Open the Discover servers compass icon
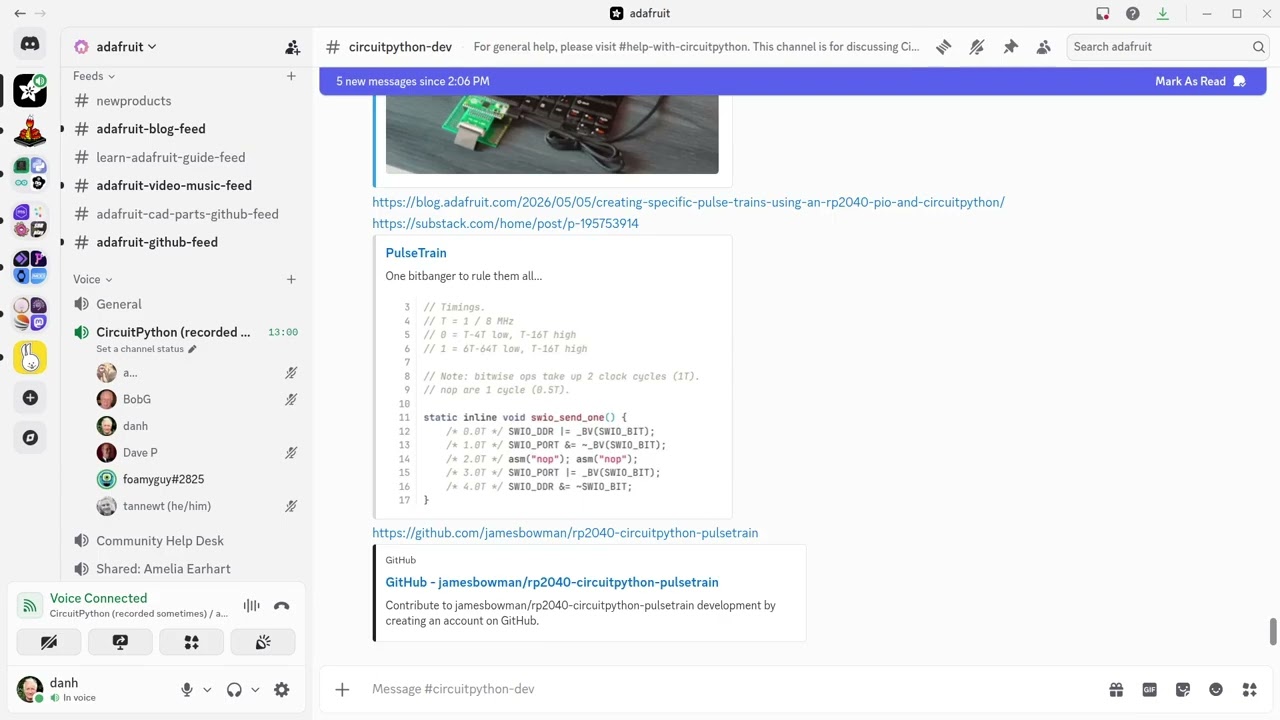The height and width of the screenshot is (720, 1280). (x=30, y=437)
